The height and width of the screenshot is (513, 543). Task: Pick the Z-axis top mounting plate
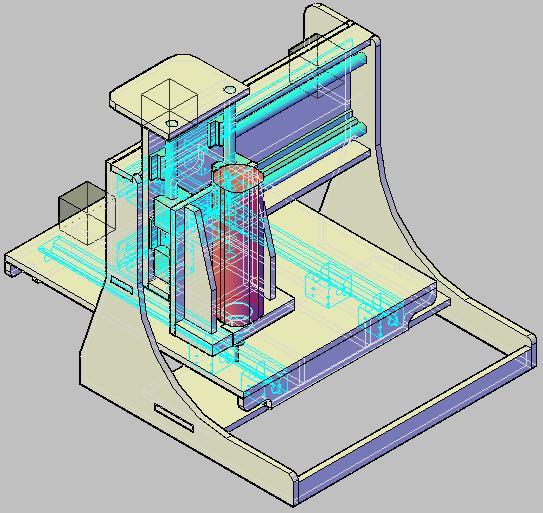click(x=179, y=96)
